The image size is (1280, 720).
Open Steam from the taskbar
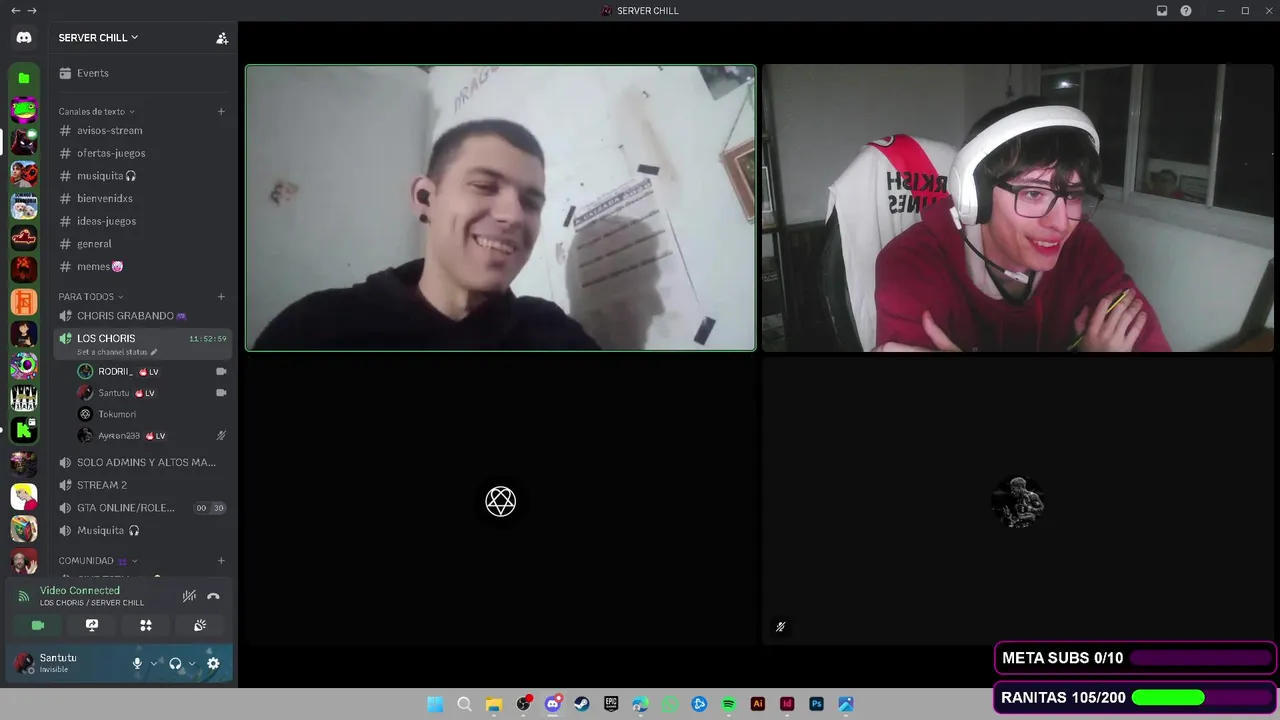582,704
